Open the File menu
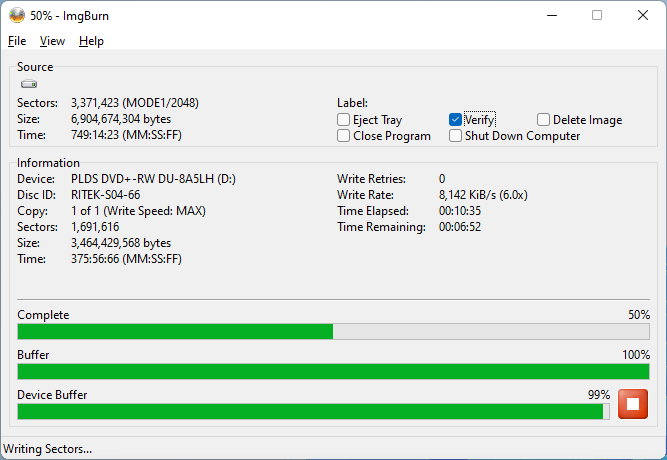Image resolution: width=667 pixels, height=460 pixels. [17, 41]
